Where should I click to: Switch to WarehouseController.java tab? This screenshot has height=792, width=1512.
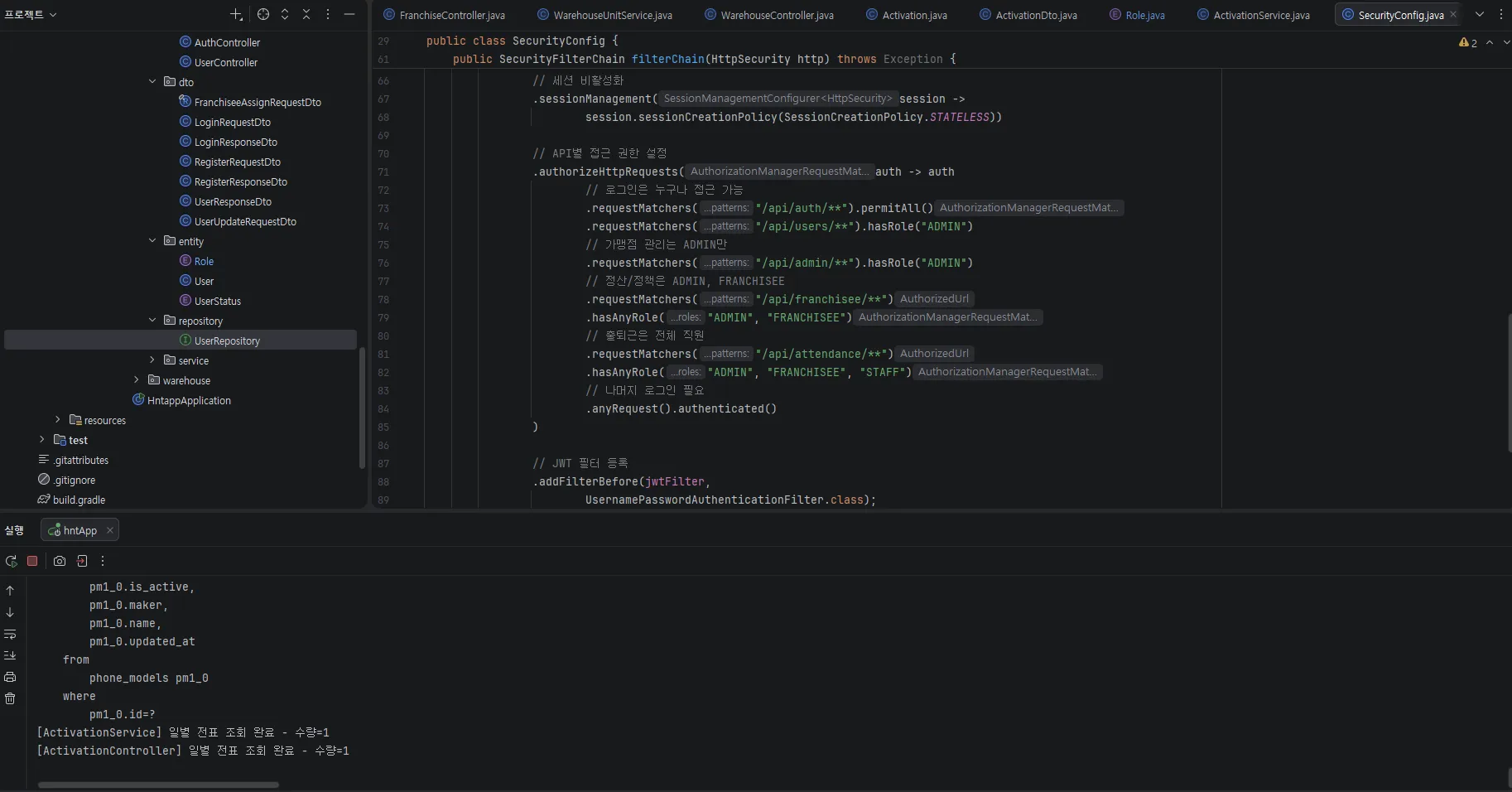[x=768, y=15]
